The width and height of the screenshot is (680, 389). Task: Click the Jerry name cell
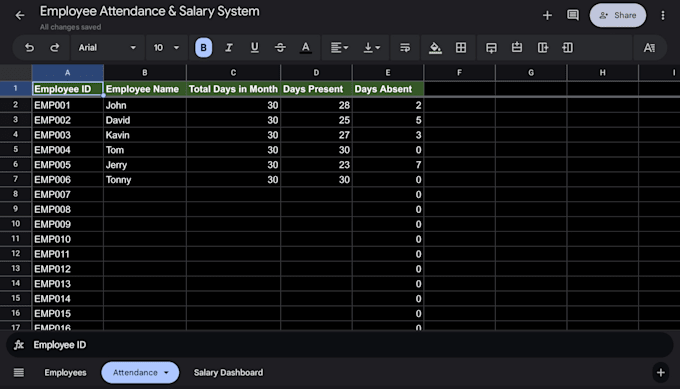(x=145, y=165)
